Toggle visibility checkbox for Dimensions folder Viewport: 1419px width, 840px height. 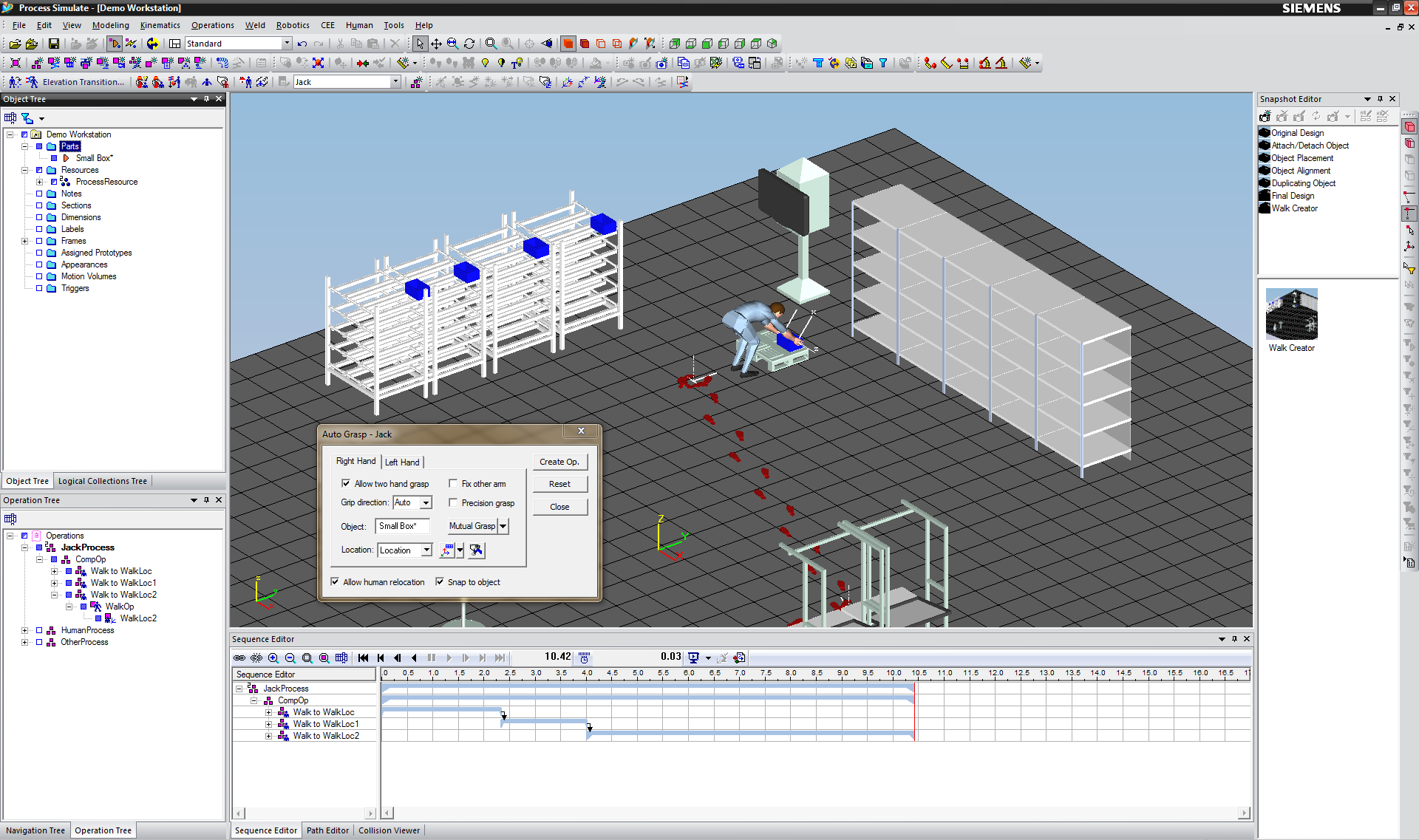click(x=39, y=217)
